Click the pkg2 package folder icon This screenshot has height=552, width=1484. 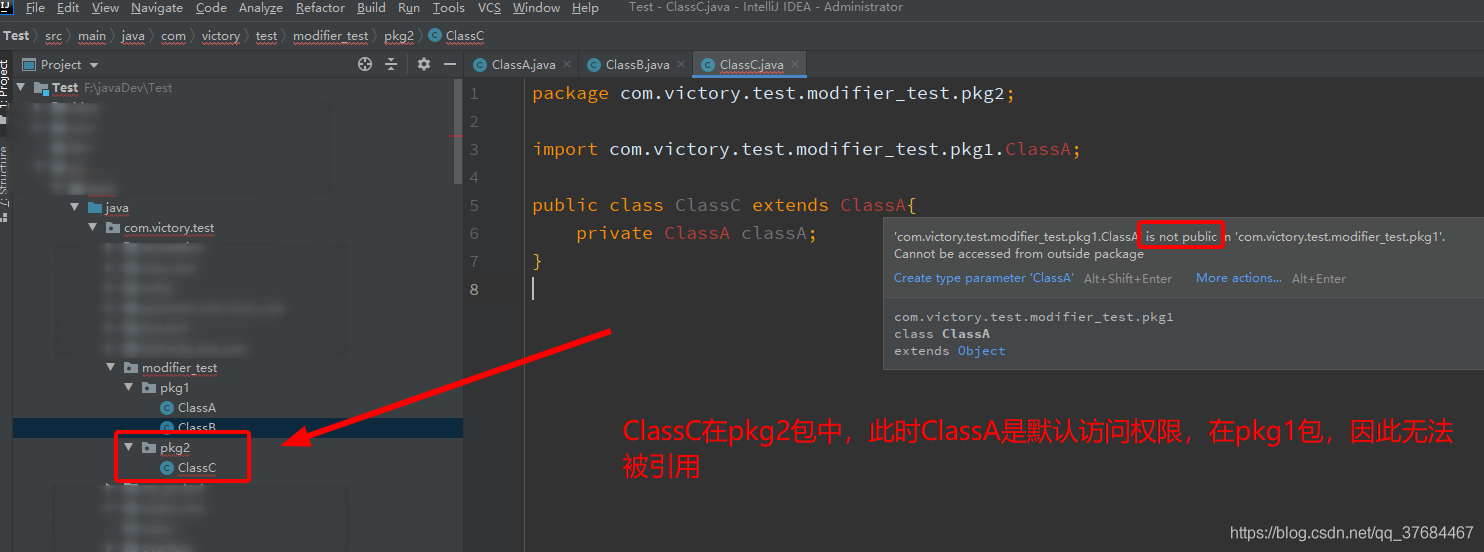tap(149, 448)
